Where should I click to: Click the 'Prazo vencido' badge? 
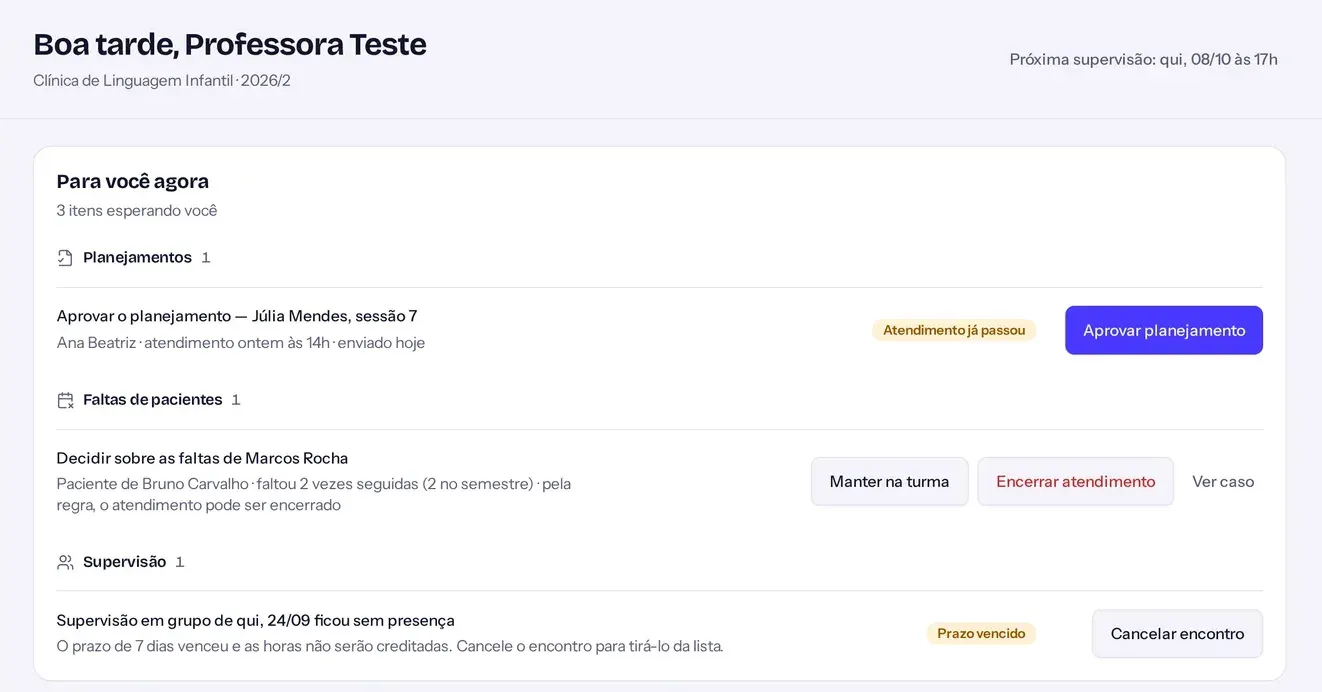point(981,633)
